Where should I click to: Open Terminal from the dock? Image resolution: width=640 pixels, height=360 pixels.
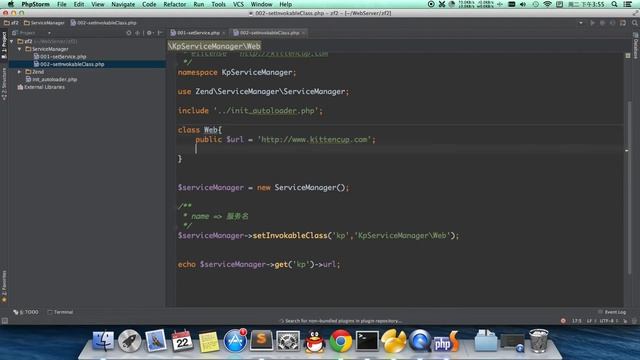click(367, 341)
